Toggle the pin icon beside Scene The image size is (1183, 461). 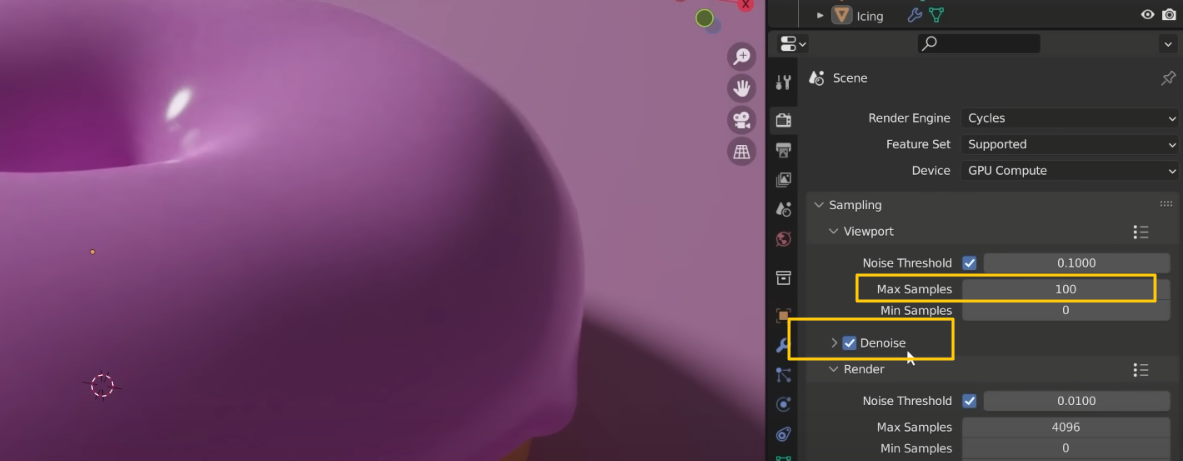click(x=1167, y=78)
